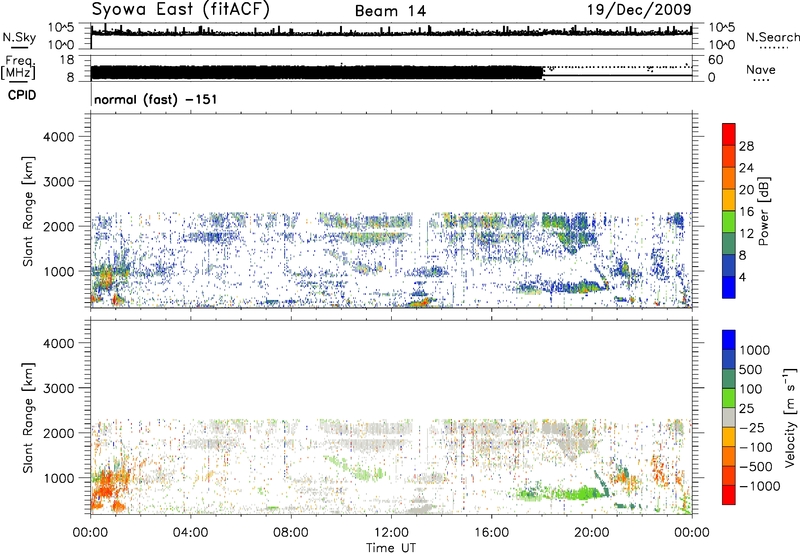800x554 pixels.
Task: Pick the red bottom segment of velocity colorbar
Action: (729, 495)
